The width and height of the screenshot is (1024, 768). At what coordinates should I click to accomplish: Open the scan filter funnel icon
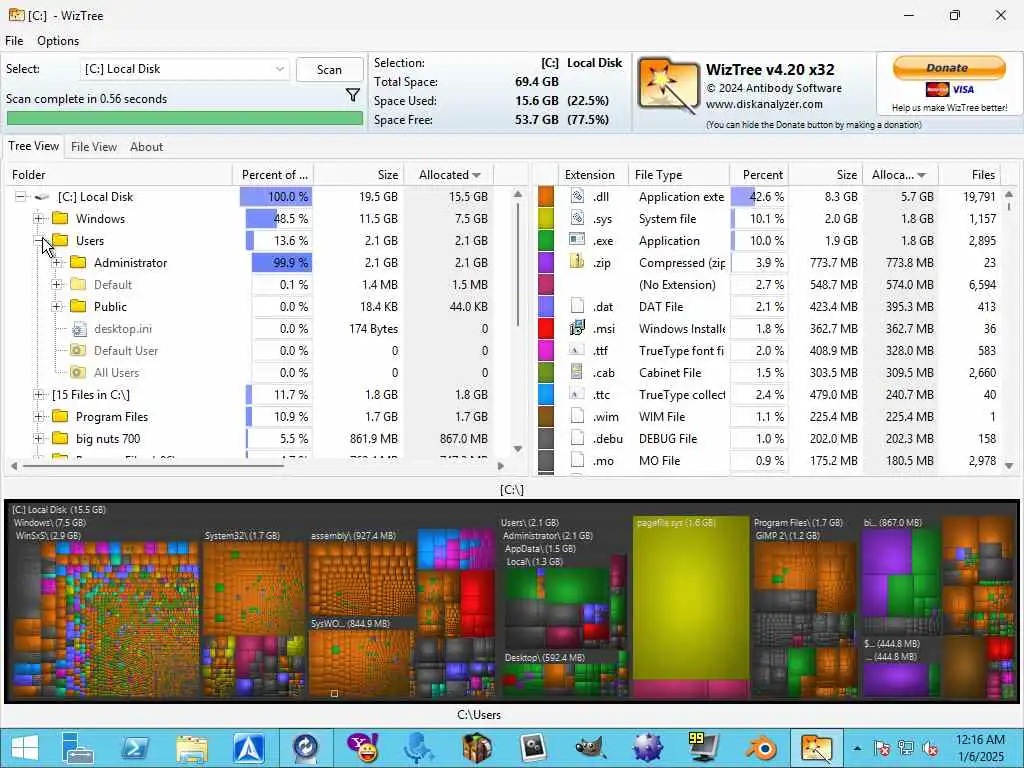(353, 96)
